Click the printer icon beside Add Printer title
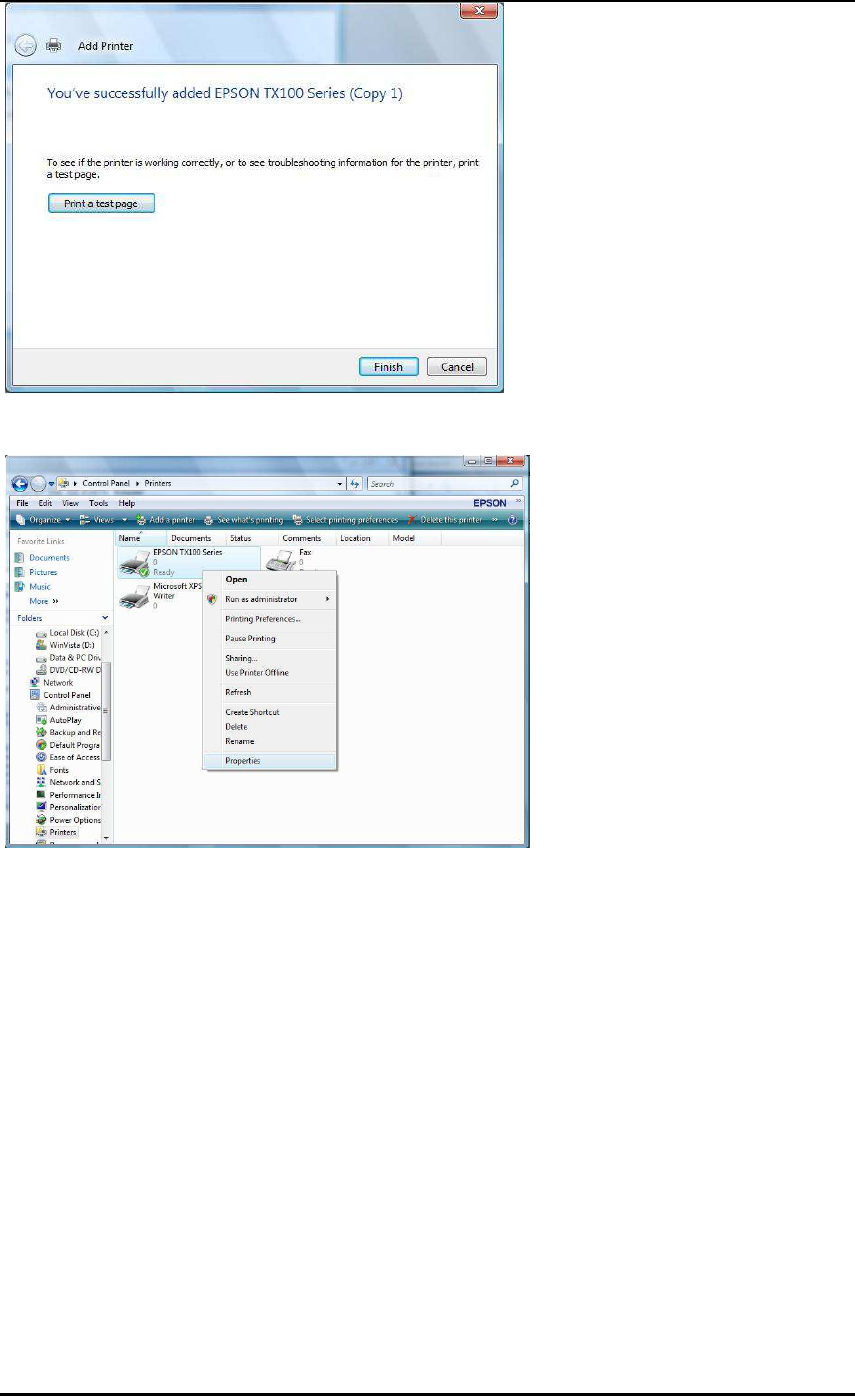The width and height of the screenshot is (855, 1396). pyautogui.click(x=54, y=46)
